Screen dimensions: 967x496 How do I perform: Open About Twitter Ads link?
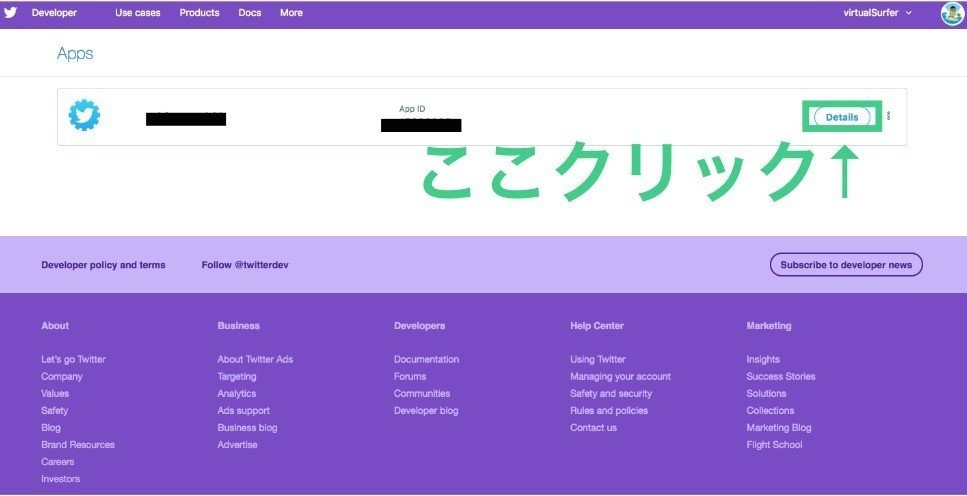point(255,360)
